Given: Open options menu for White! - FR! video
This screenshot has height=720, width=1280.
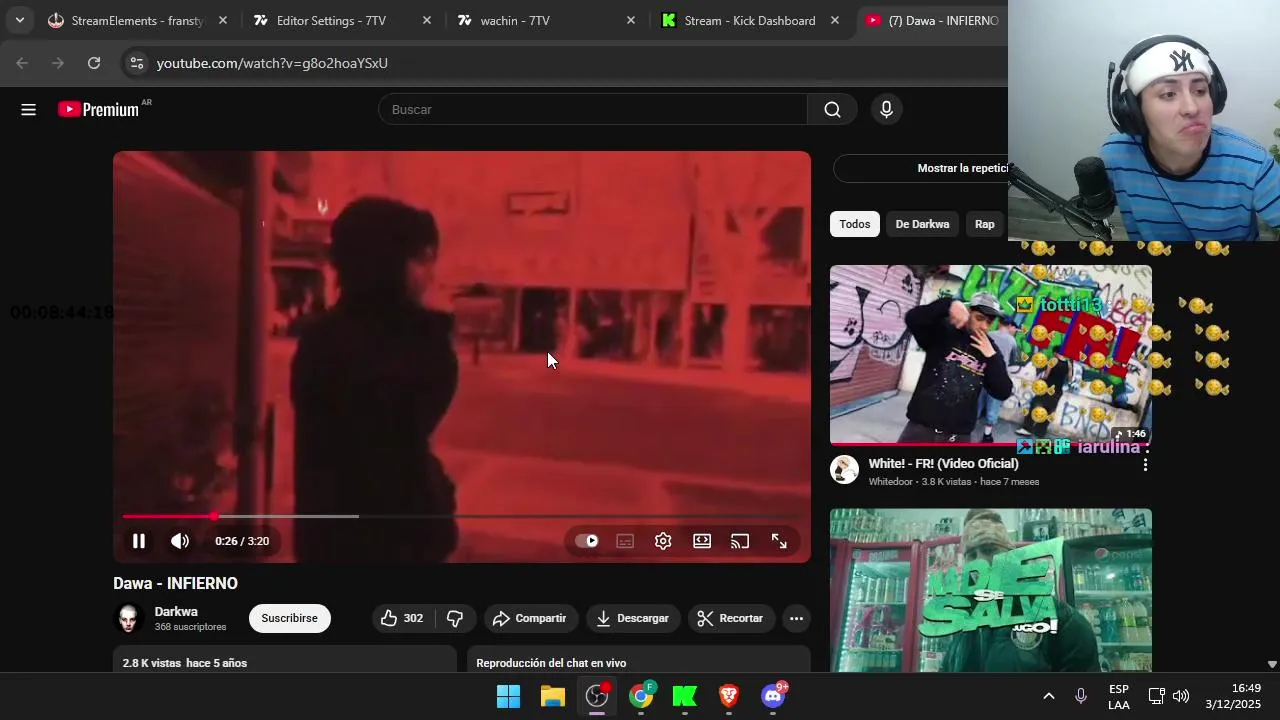Looking at the screenshot, I should click(x=1145, y=464).
